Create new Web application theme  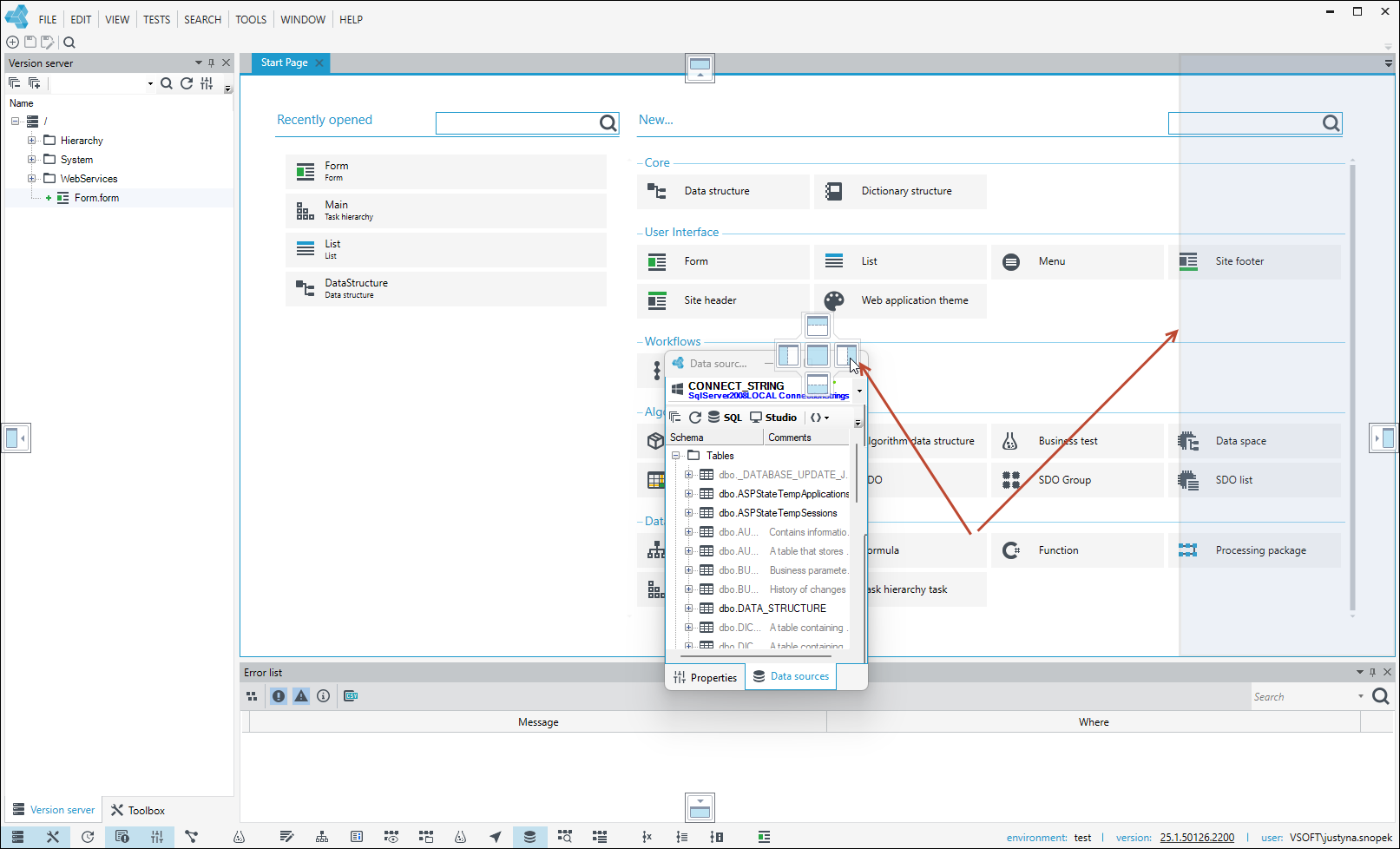900,300
